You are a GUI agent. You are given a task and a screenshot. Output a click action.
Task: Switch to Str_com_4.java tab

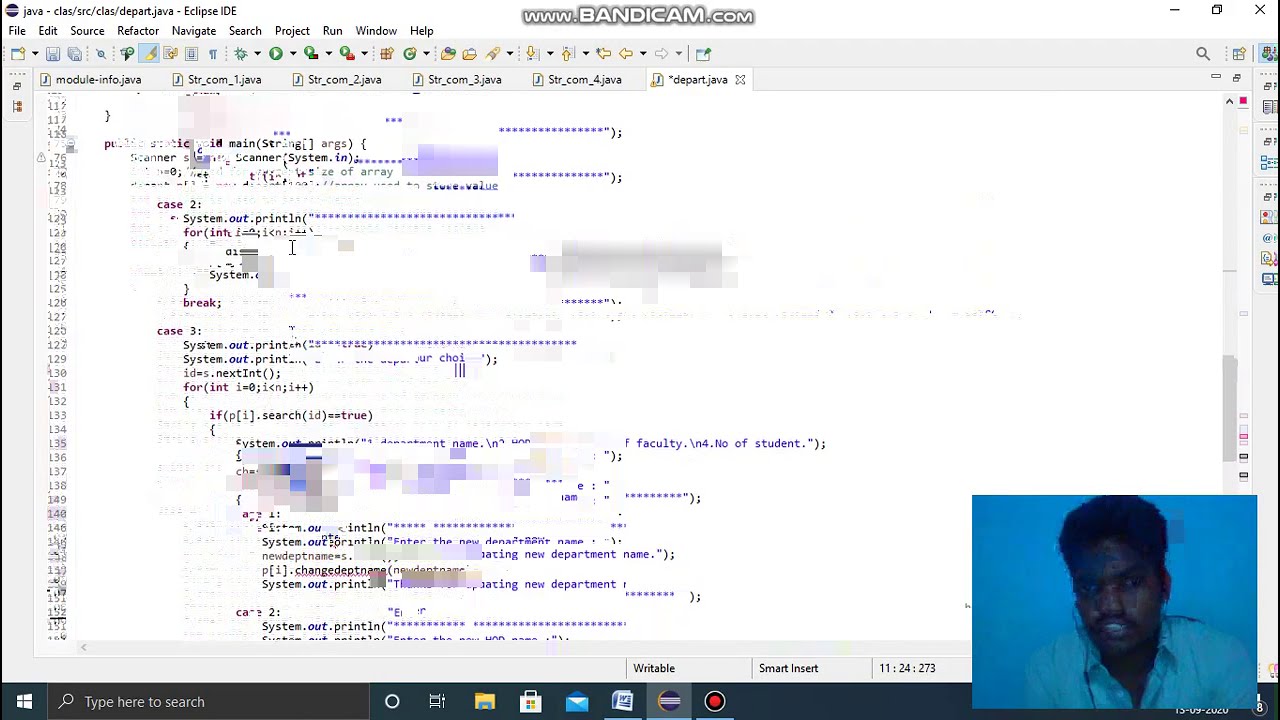576,79
